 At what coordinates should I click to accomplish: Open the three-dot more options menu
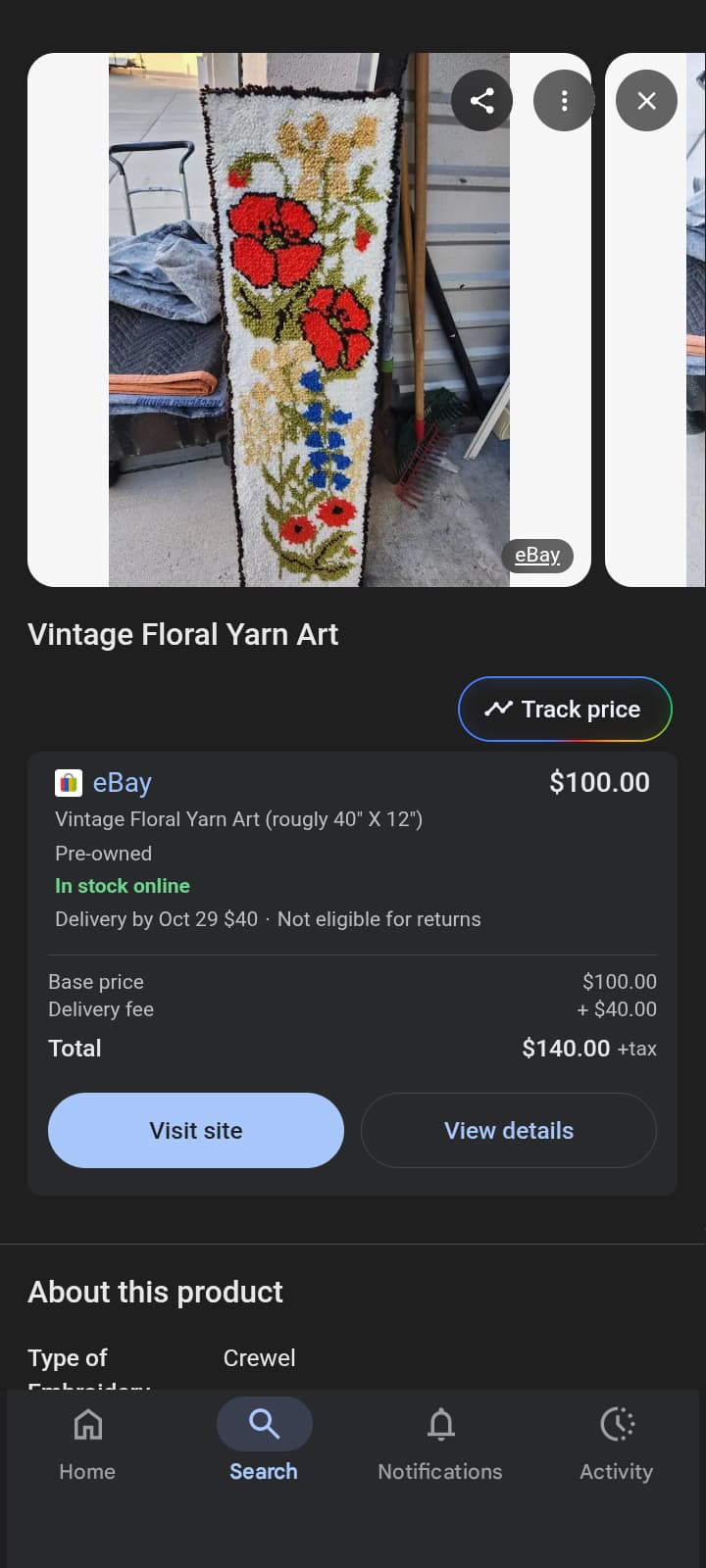pyautogui.click(x=564, y=100)
